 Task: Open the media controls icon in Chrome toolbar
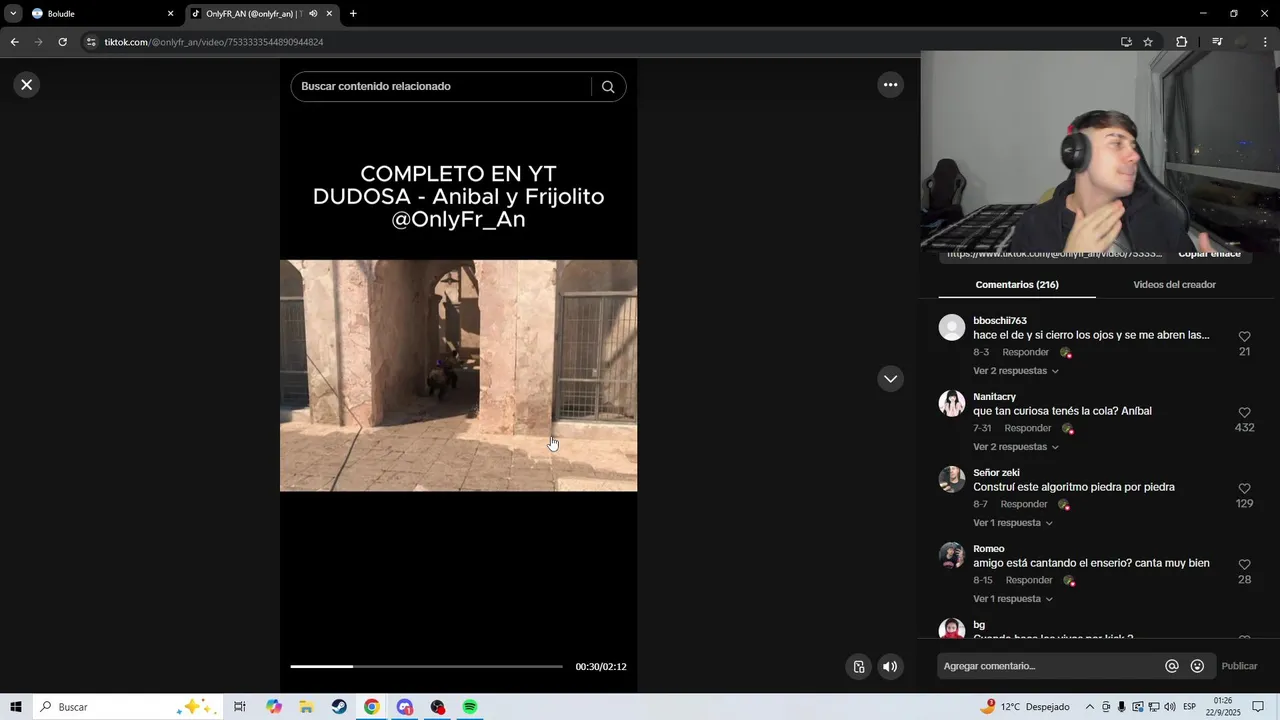(x=1217, y=42)
